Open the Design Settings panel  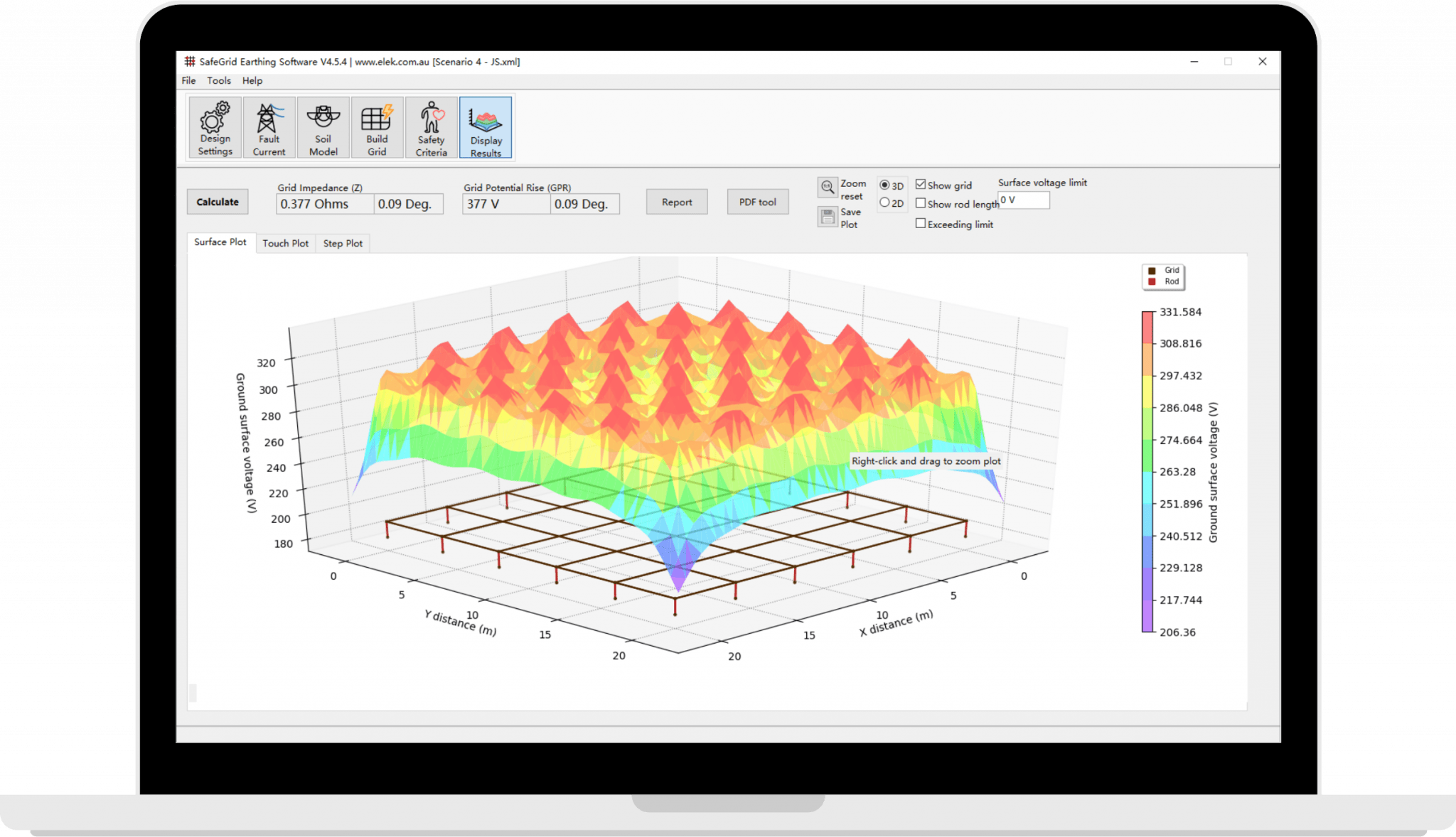click(214, 128)
